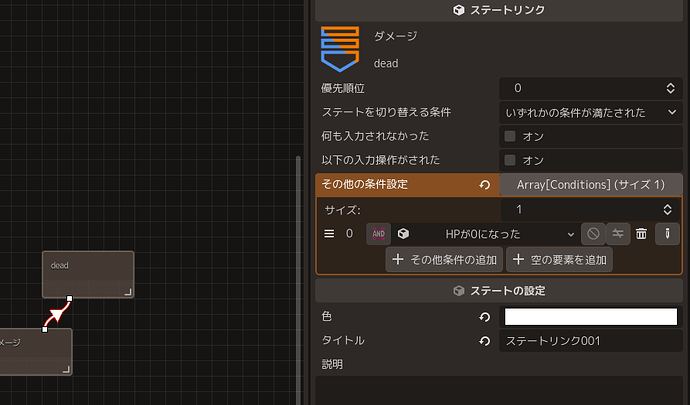Delete condition 0 with the trash icon
The width and height of the screenshot is (690, 405).
[641, 234]
